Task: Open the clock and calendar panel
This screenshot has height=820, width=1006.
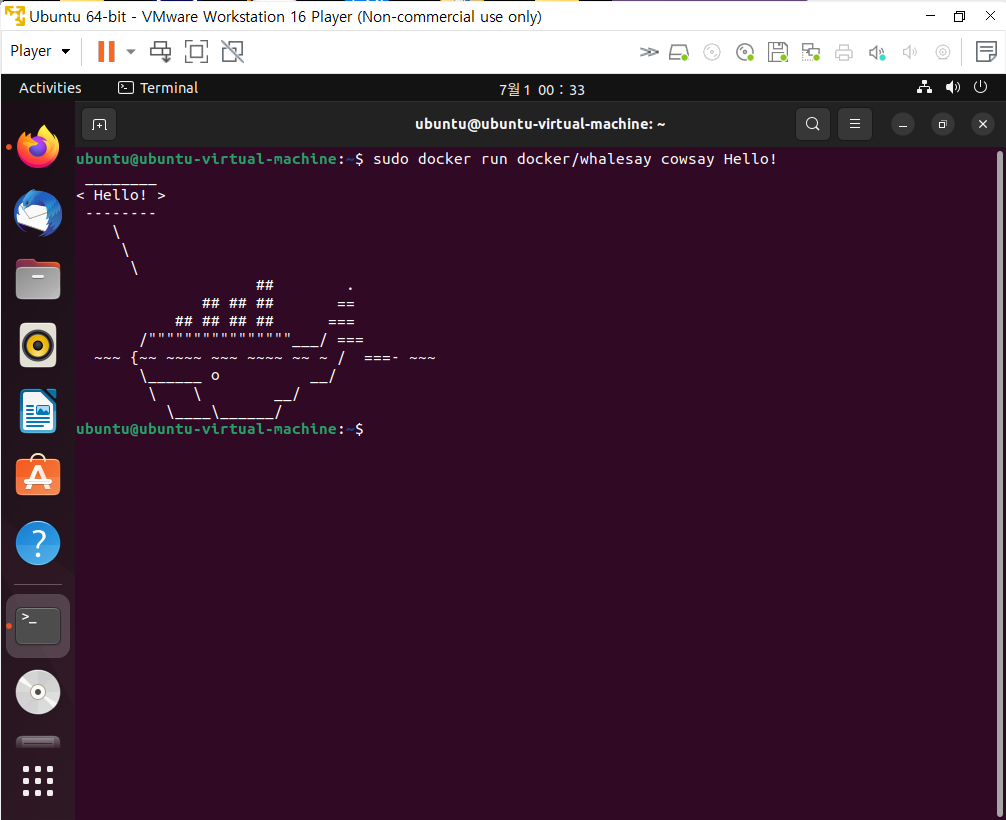Action: [542, 90]
